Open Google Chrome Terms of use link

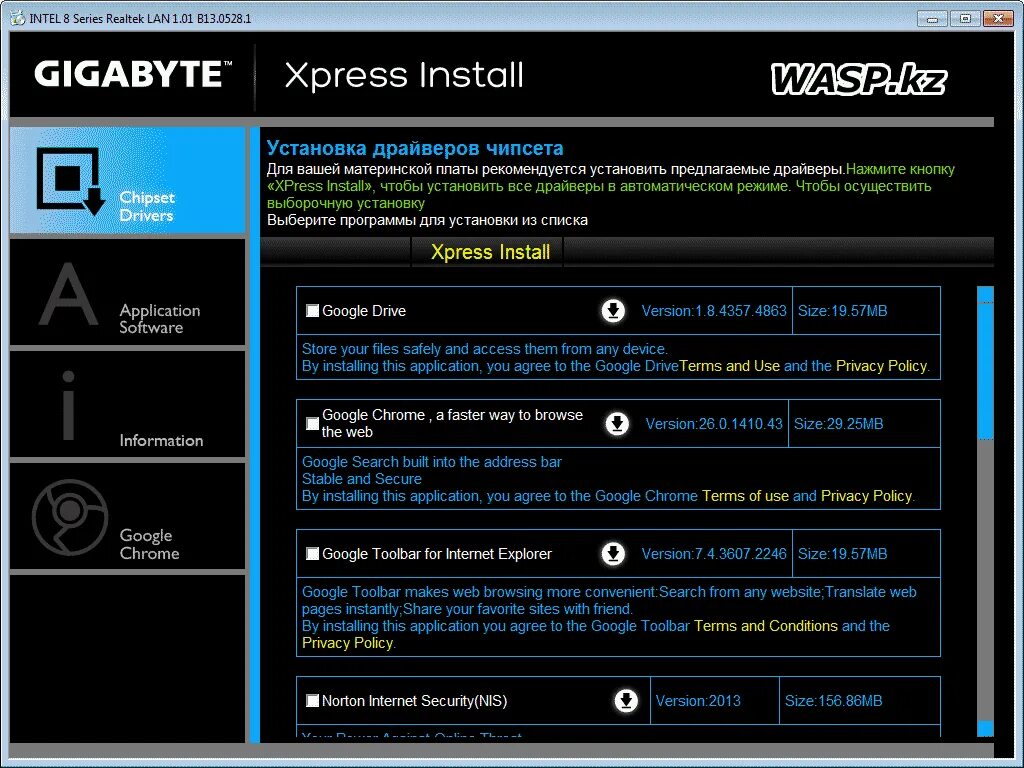tap(745, 496)
